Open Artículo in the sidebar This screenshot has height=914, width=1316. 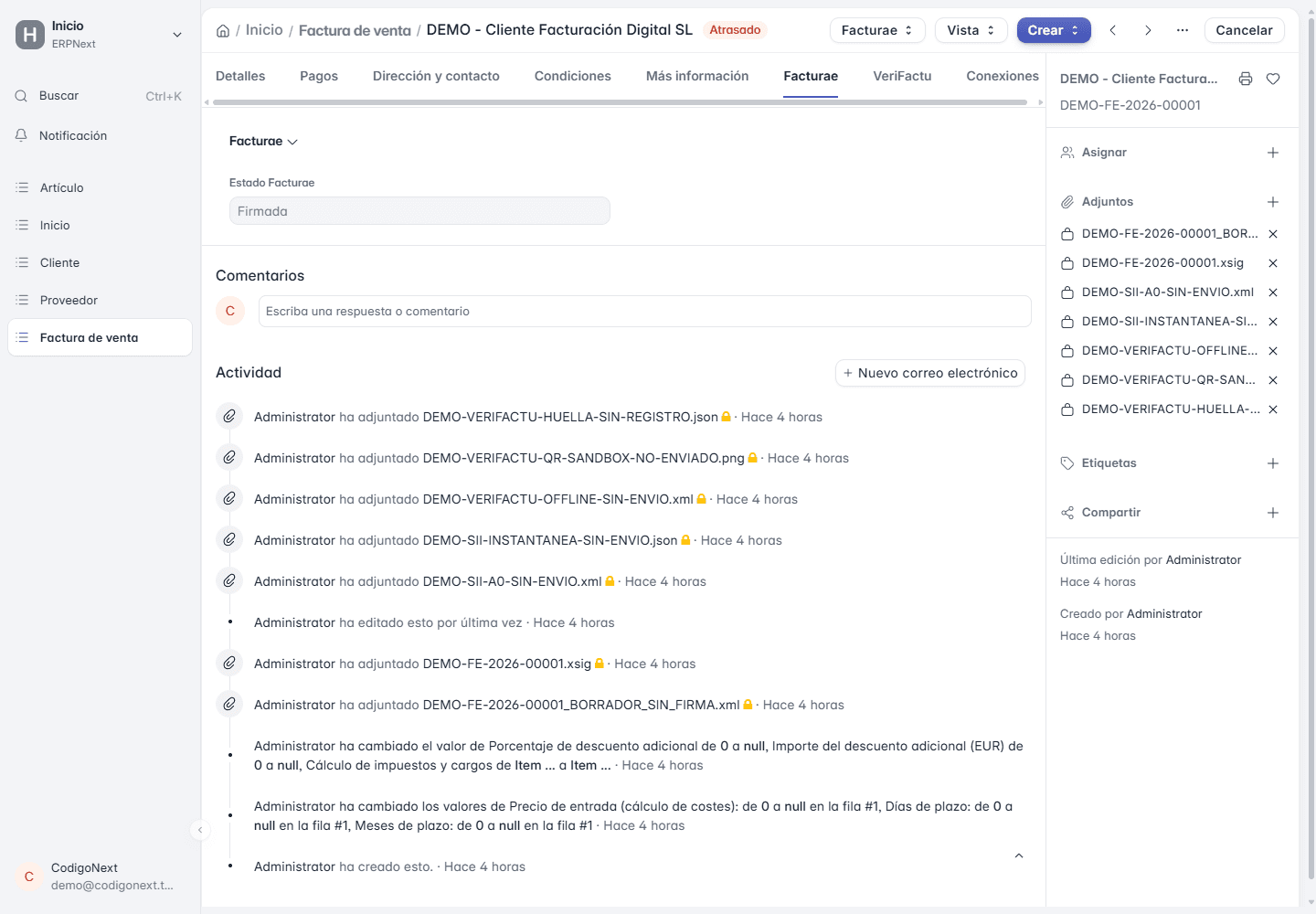(100, 188)
